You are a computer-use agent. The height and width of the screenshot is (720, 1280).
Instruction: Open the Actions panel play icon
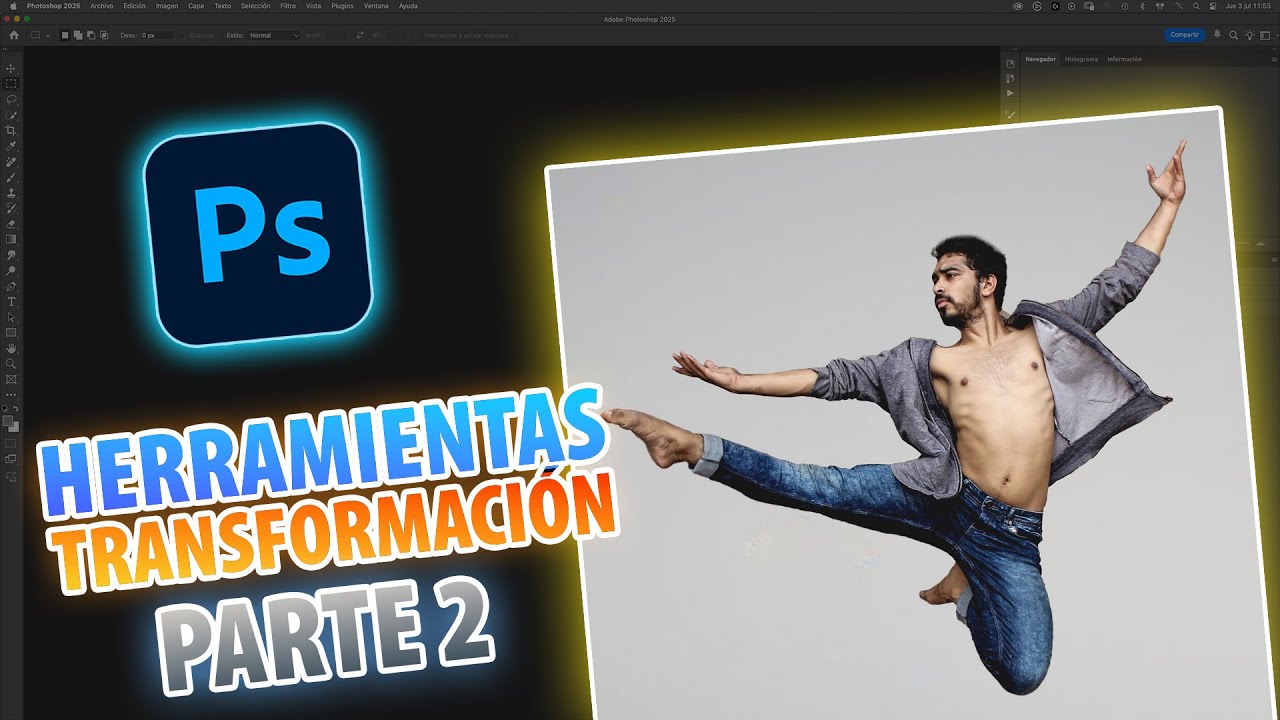tap(1010, 93)
